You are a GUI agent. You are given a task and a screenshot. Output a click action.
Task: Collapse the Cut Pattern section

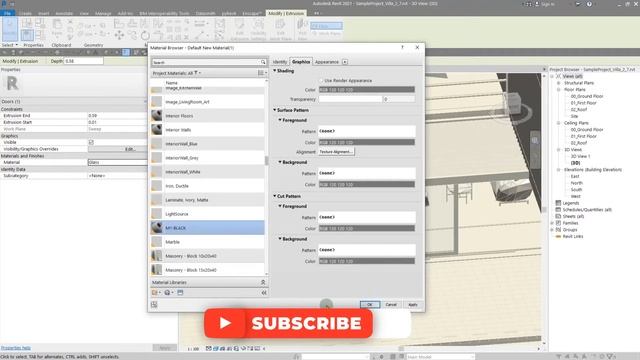click(x=275, y=196)
